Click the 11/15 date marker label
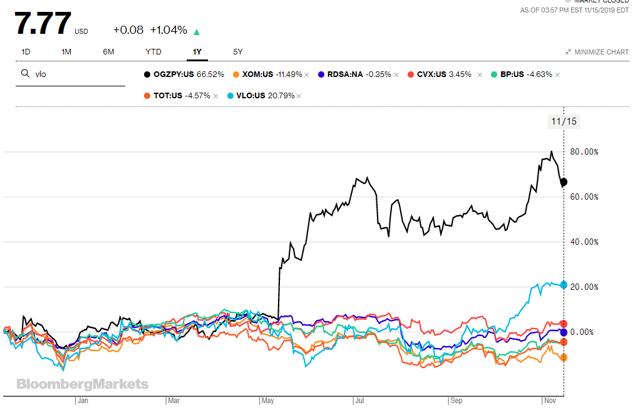The height and width of the screenshot is (410, 640). click(x=564, y=121)
